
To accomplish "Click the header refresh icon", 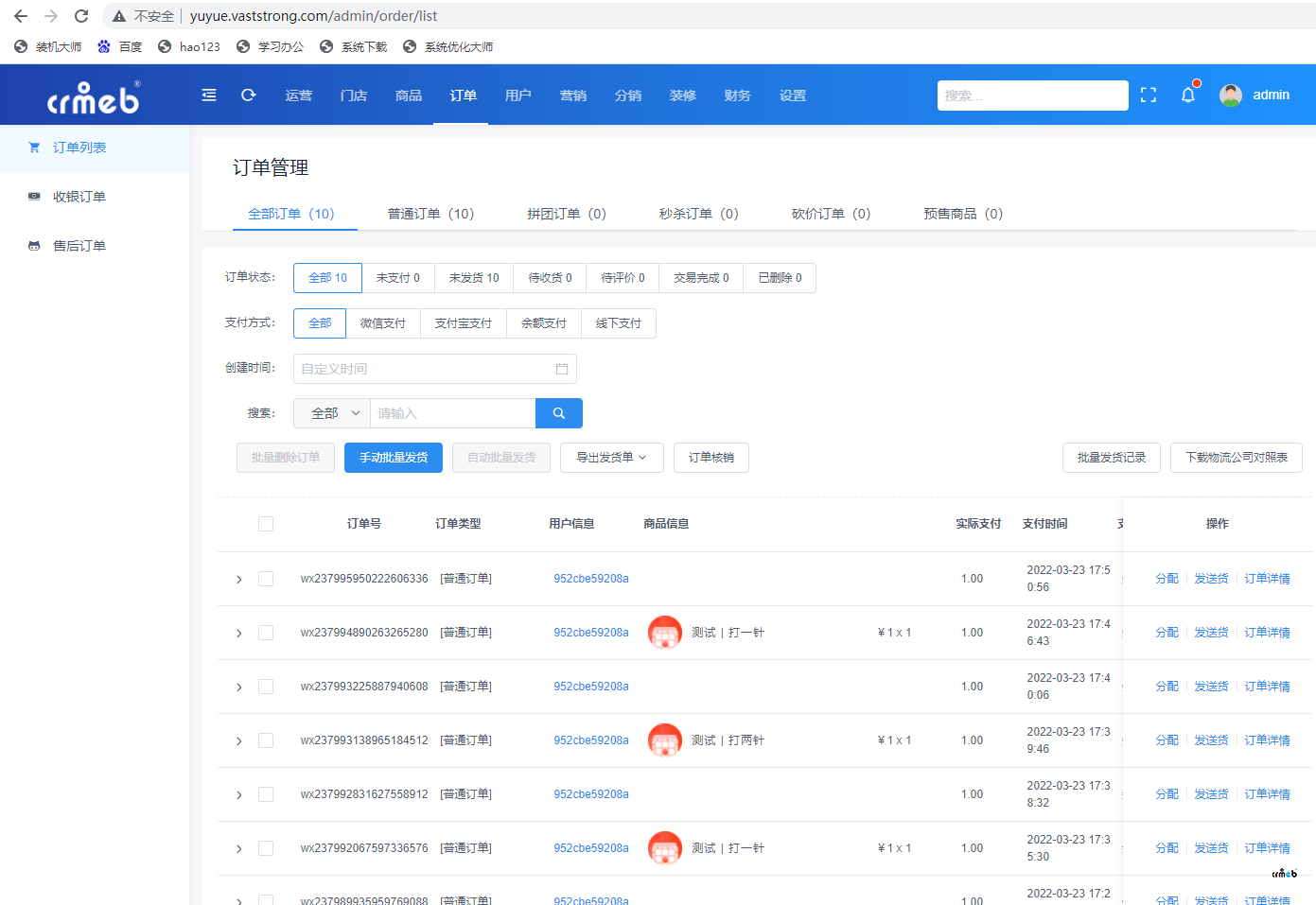I will (x=249, y=95).
